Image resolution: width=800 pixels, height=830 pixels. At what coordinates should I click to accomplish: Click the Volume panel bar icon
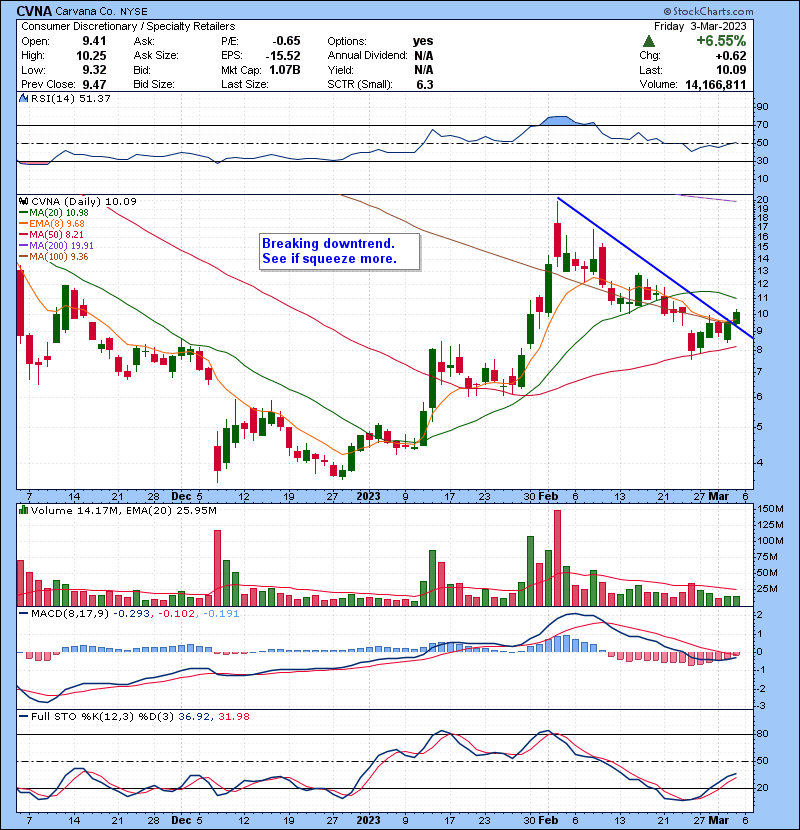point(23,510)
